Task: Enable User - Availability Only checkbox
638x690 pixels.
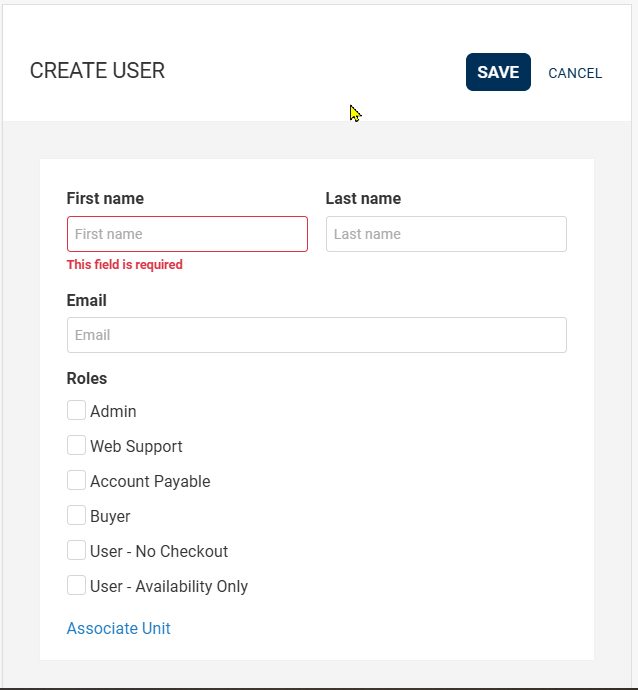Action: (77, 585)
